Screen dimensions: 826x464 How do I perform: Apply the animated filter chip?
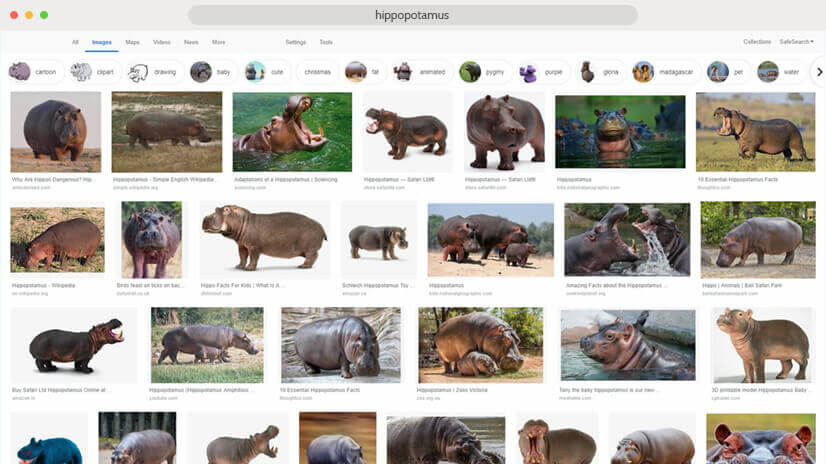point(420,72)
